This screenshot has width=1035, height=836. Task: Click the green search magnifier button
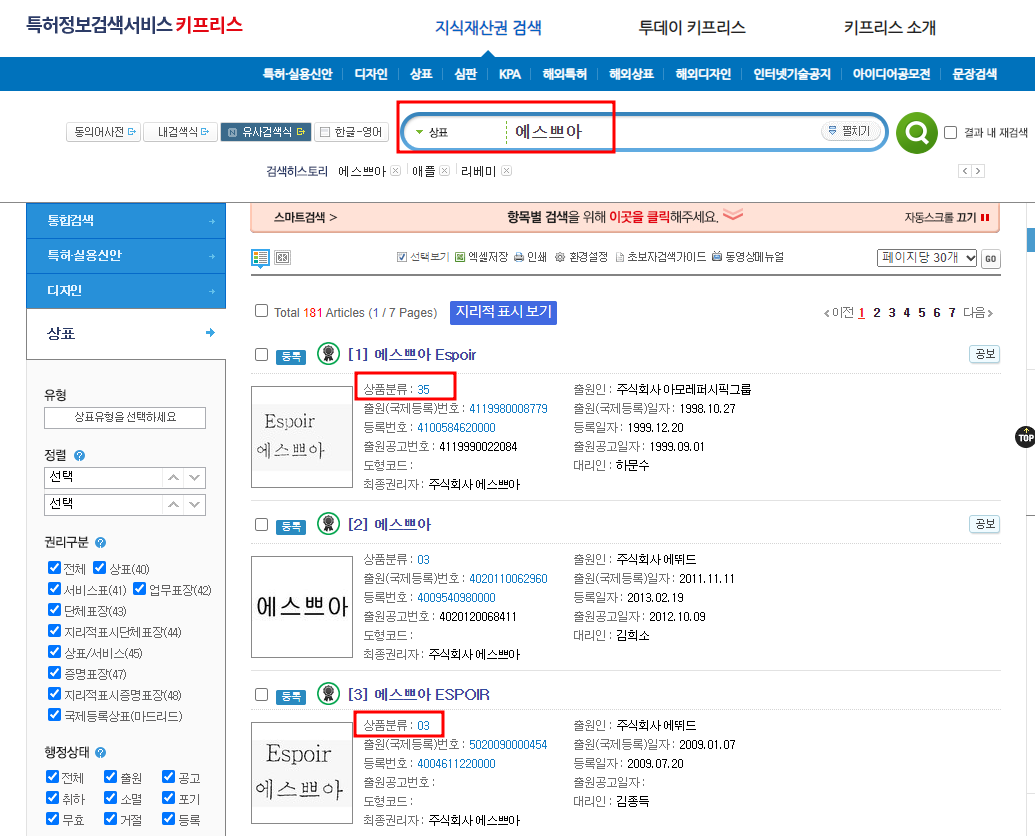click(917, 133)
